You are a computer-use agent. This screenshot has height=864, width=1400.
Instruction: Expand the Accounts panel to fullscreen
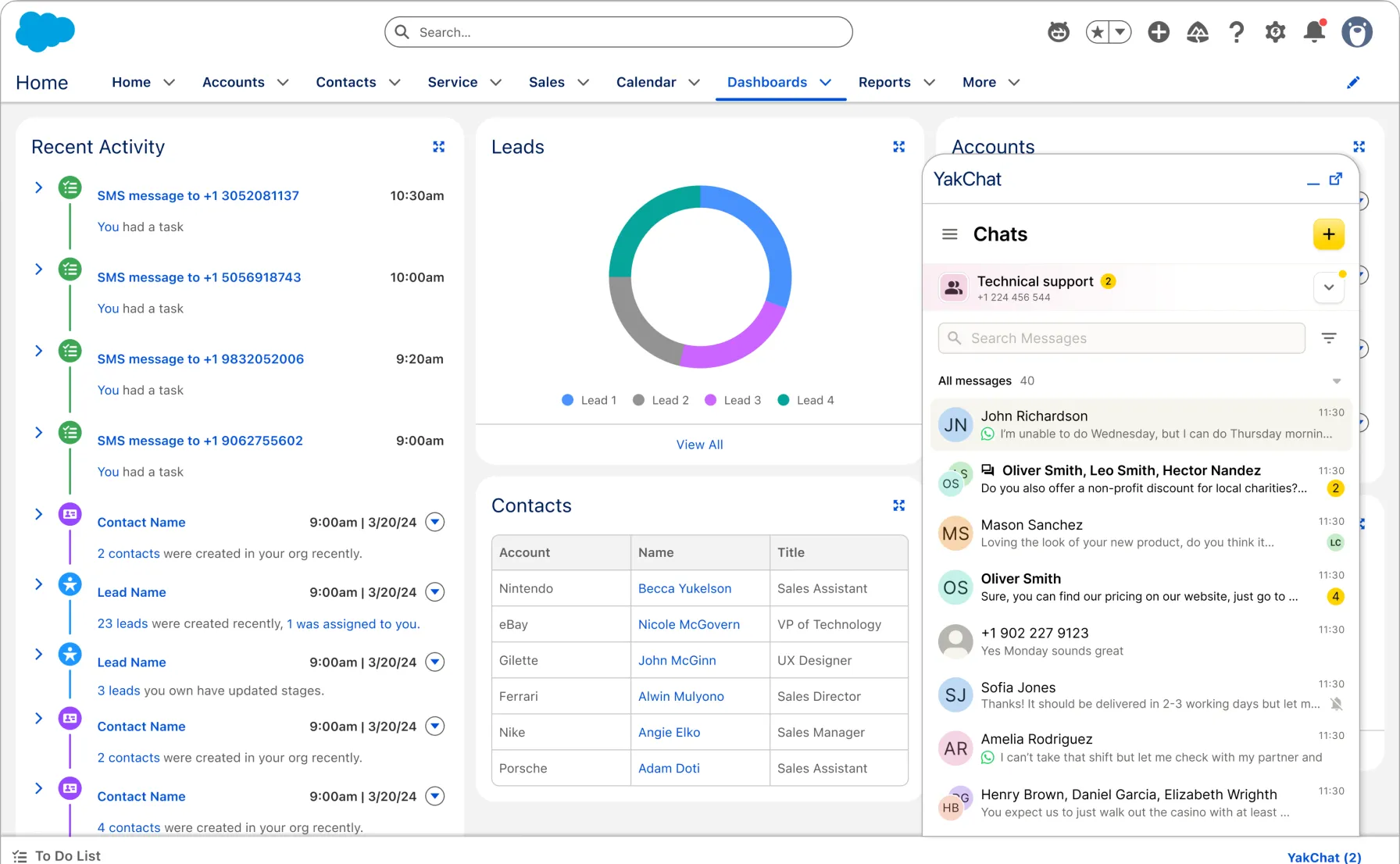tap(1359, 147)
